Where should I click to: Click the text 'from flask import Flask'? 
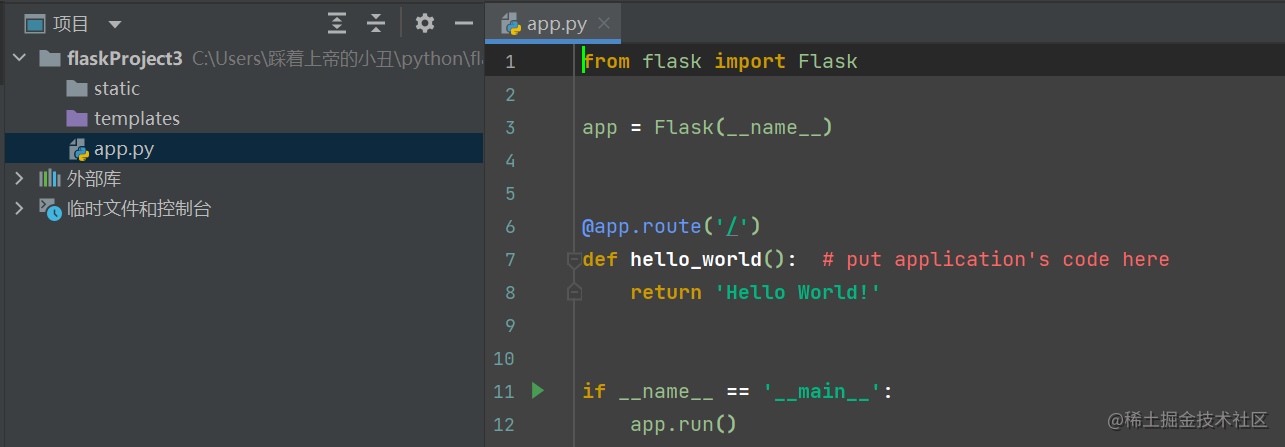tap(721, 62)
